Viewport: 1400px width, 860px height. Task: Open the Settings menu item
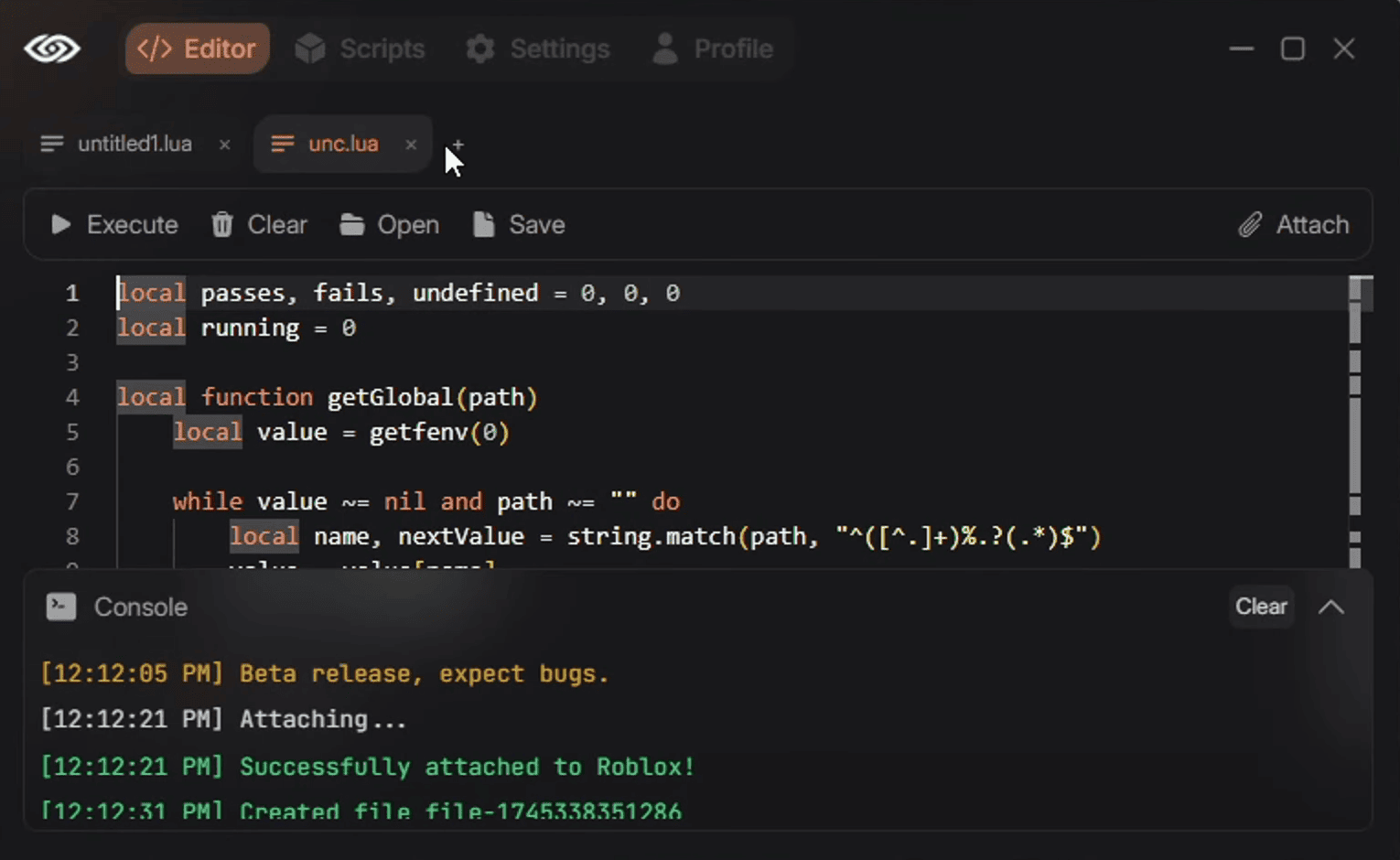pos(538,48)
